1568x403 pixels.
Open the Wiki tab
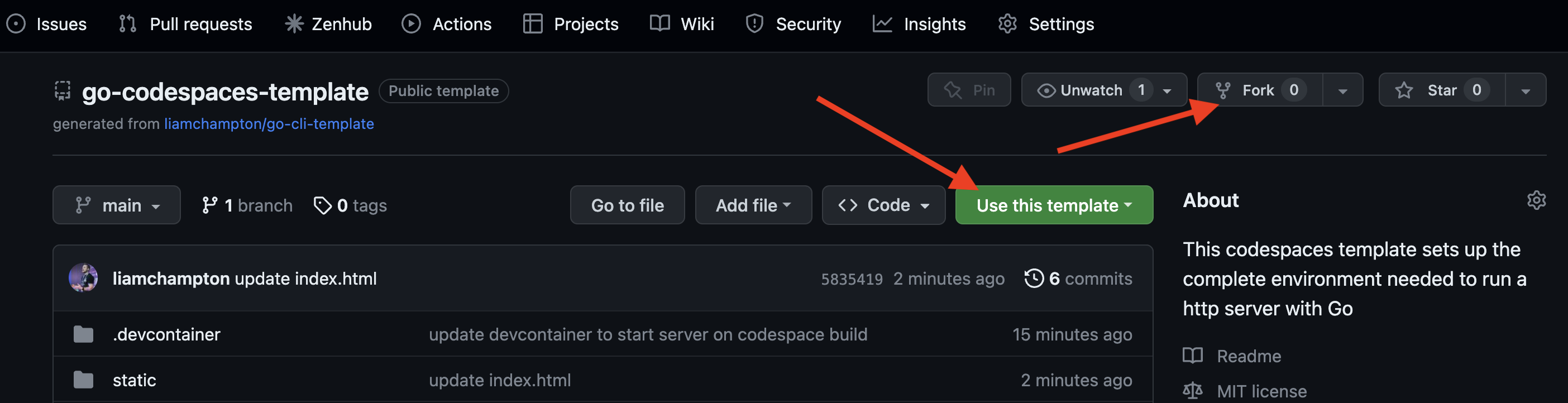point(682,24)
